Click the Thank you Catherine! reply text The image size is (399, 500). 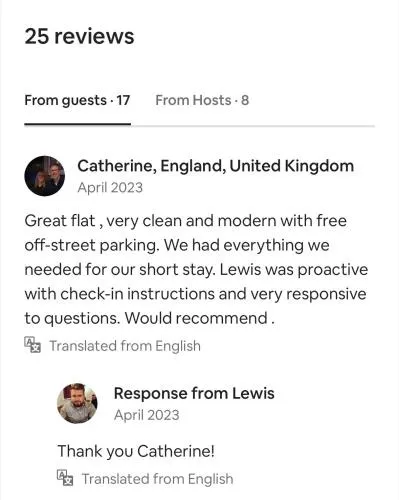(x=136, y=452)
